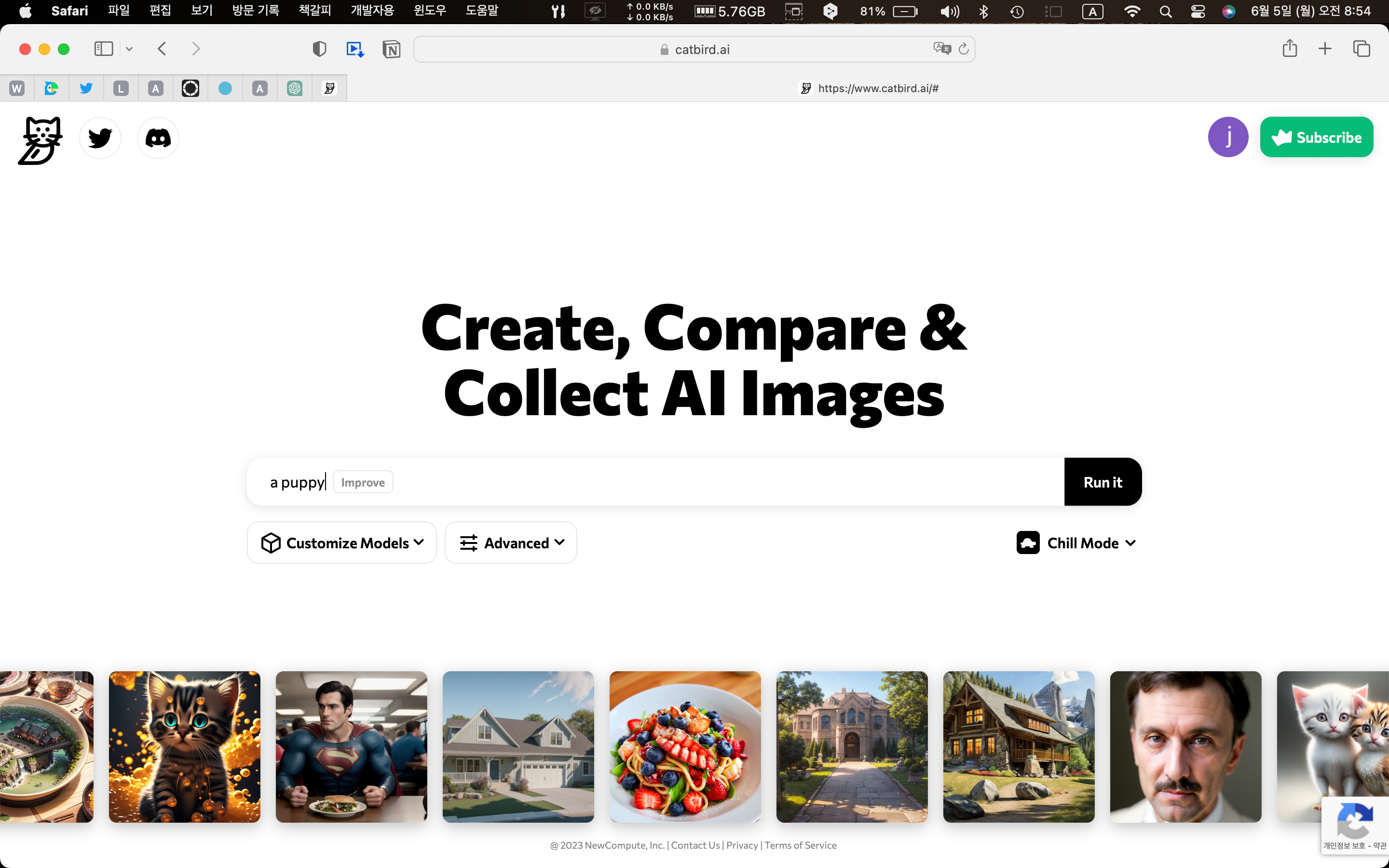
Task: Click the translate icon in address bar
Action: [x=941, y=49]
